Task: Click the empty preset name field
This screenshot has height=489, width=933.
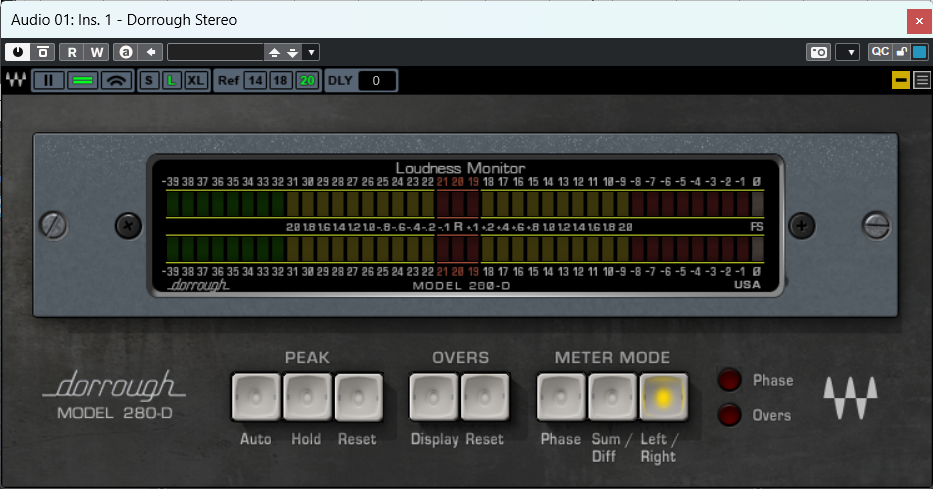Action: click(214, 52)
